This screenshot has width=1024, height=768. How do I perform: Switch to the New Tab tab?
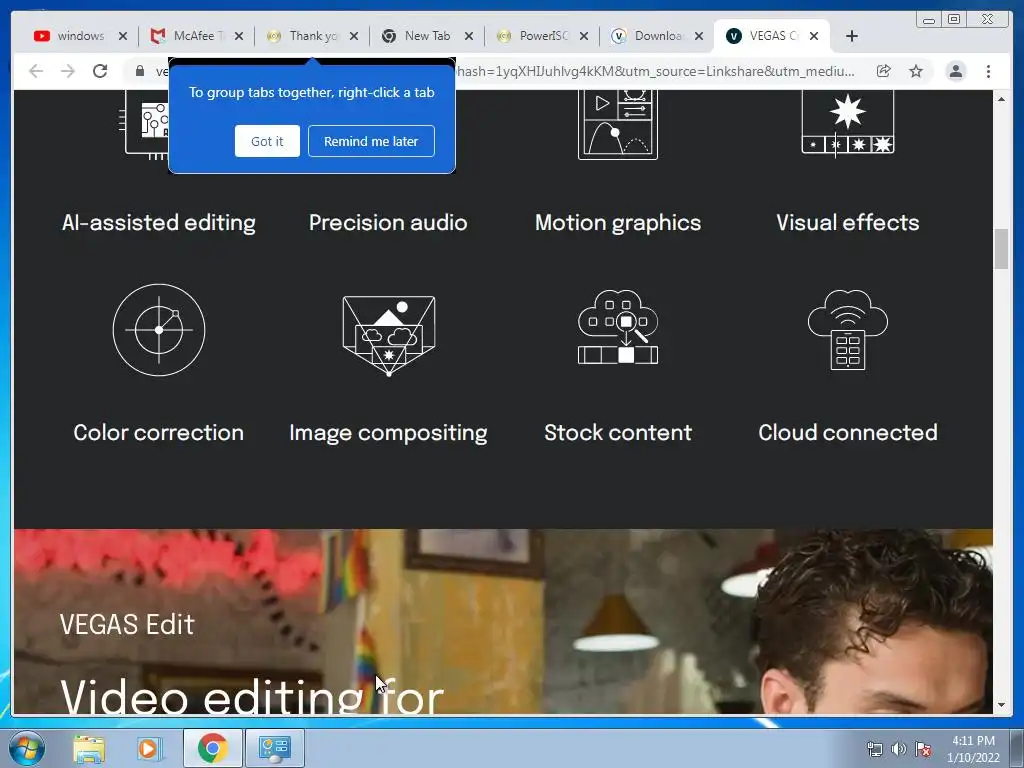tap(427, 36)
